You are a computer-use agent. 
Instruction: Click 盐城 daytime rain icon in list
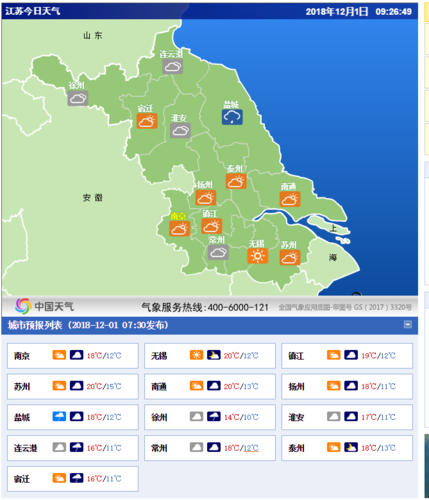[59, 417]
